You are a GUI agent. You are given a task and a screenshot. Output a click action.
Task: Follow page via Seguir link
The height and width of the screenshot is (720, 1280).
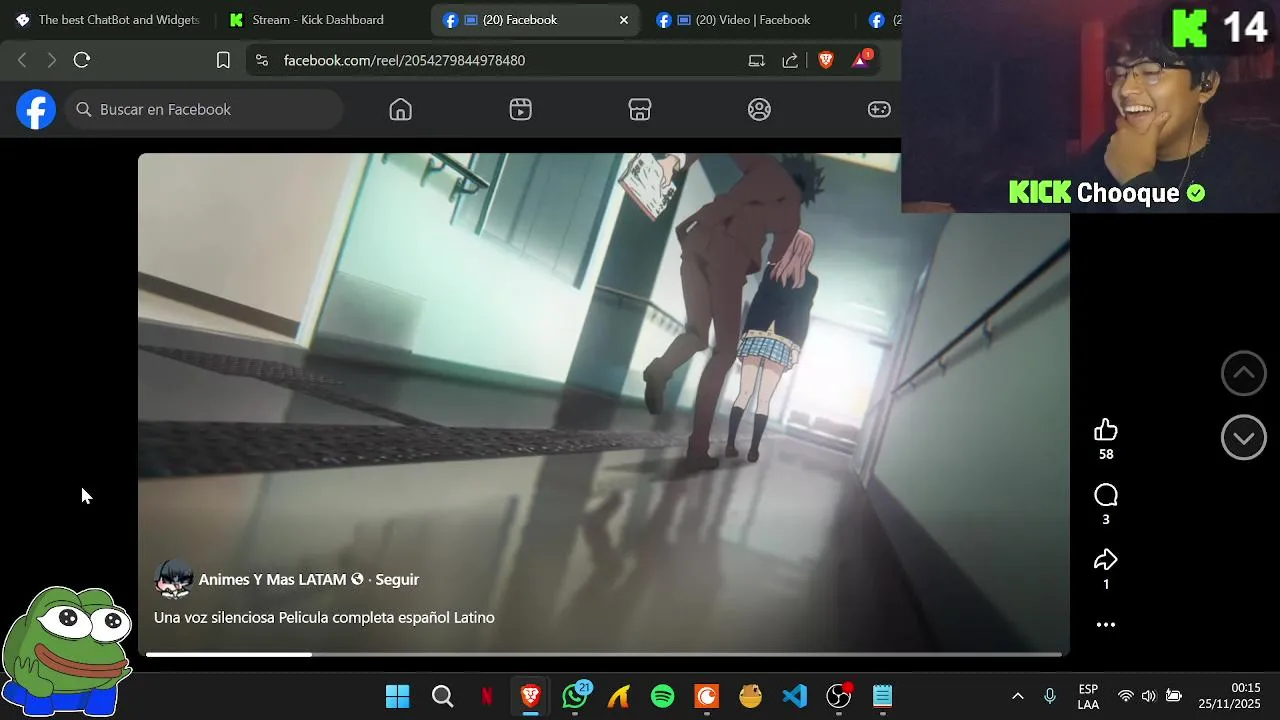pos(397,580)
